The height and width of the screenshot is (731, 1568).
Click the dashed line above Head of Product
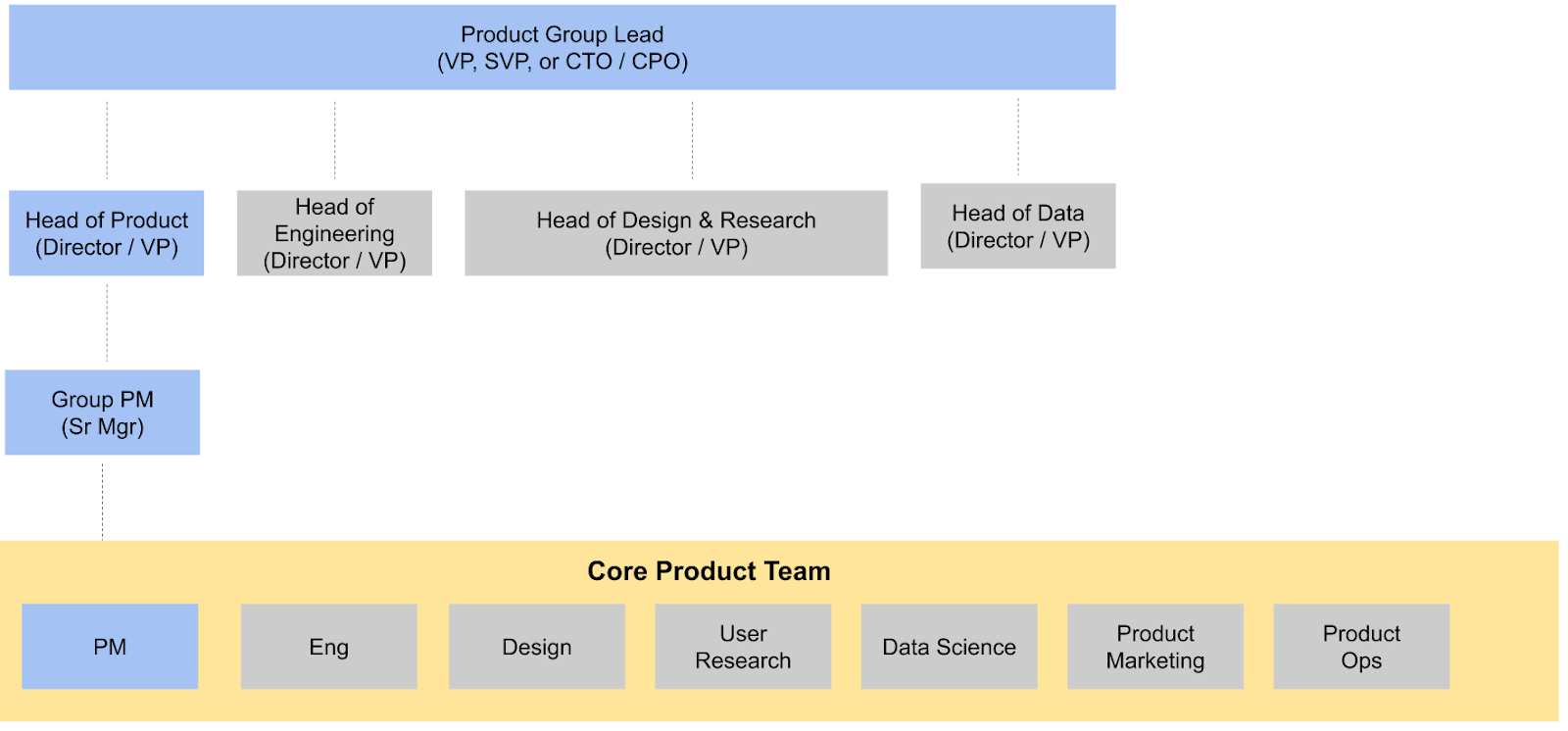tap(107, 140)
